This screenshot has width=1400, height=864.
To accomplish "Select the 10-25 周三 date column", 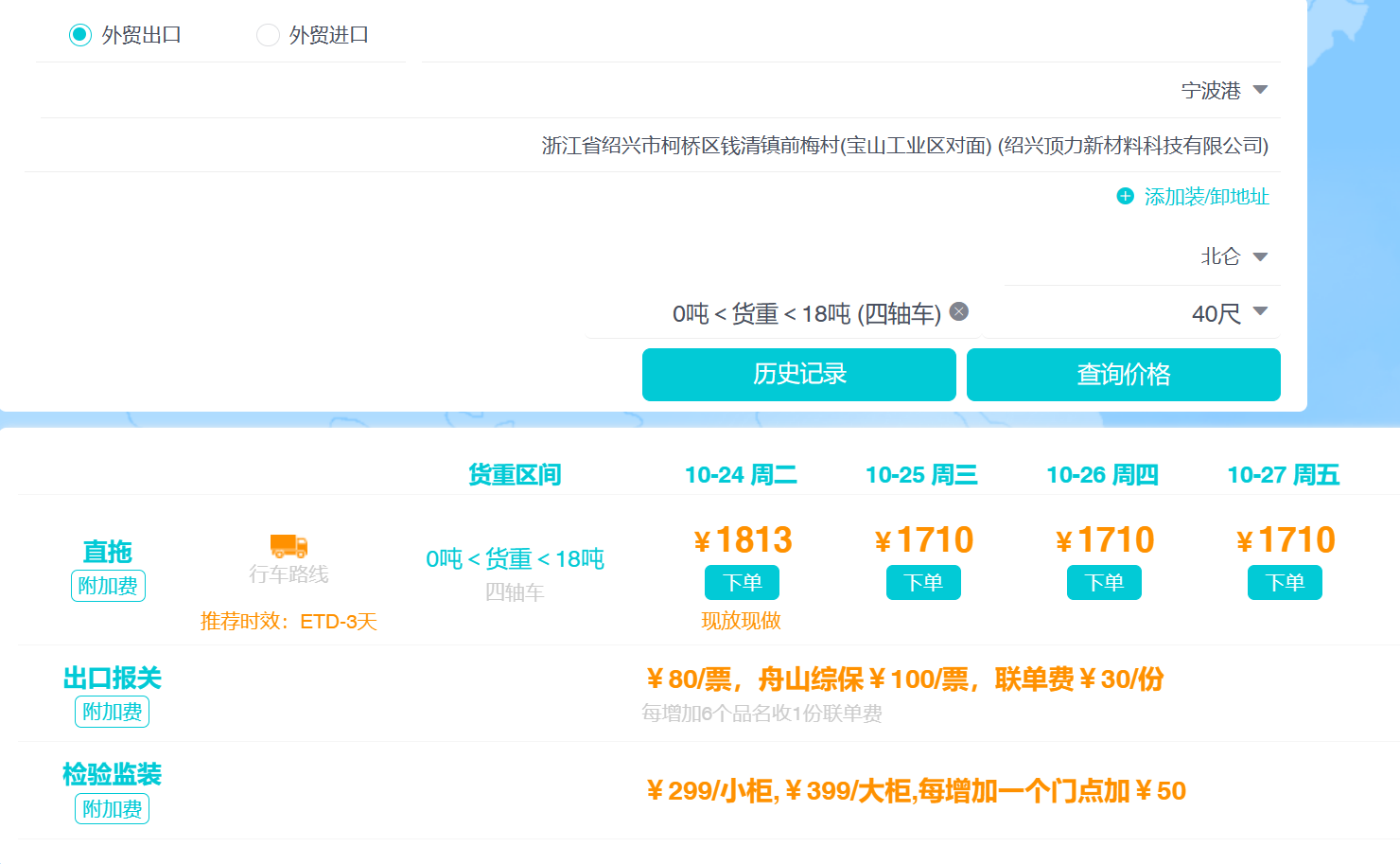I will (921, 475).
